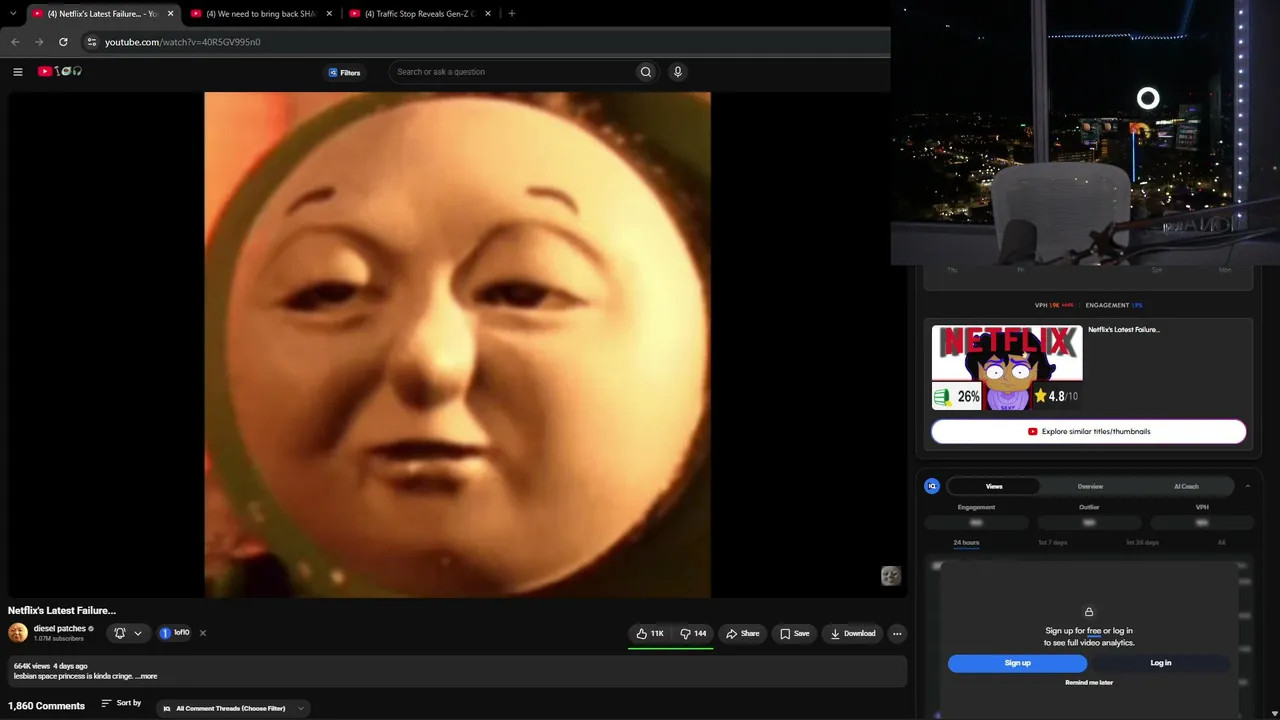Click the '4.8/10' star rating badge

pos(1056,396)
